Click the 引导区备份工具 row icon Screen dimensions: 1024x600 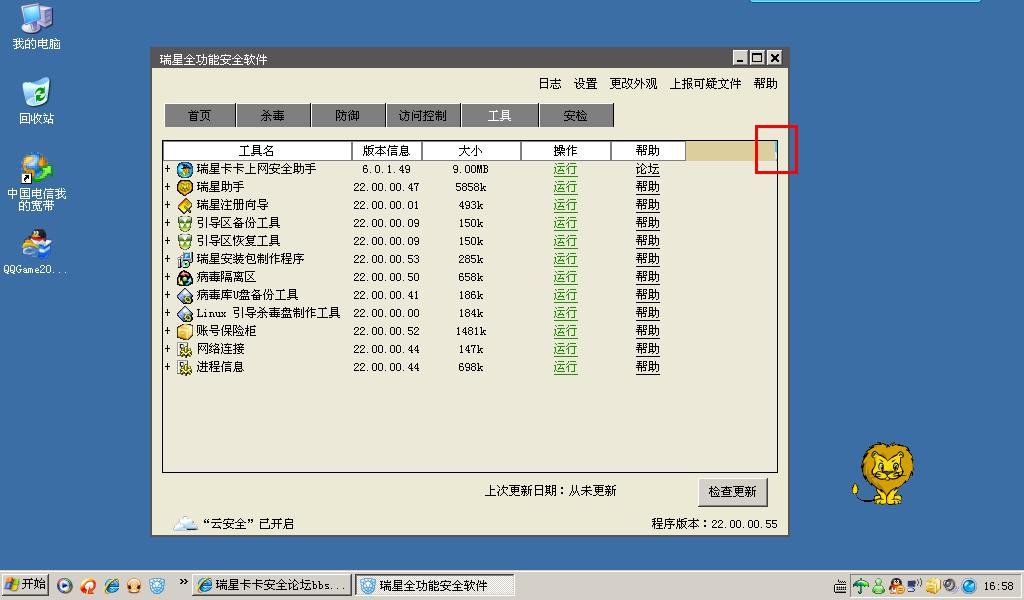185,223
